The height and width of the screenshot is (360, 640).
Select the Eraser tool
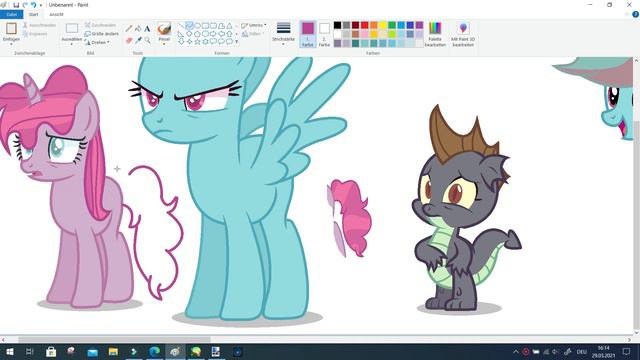(129, 40)
